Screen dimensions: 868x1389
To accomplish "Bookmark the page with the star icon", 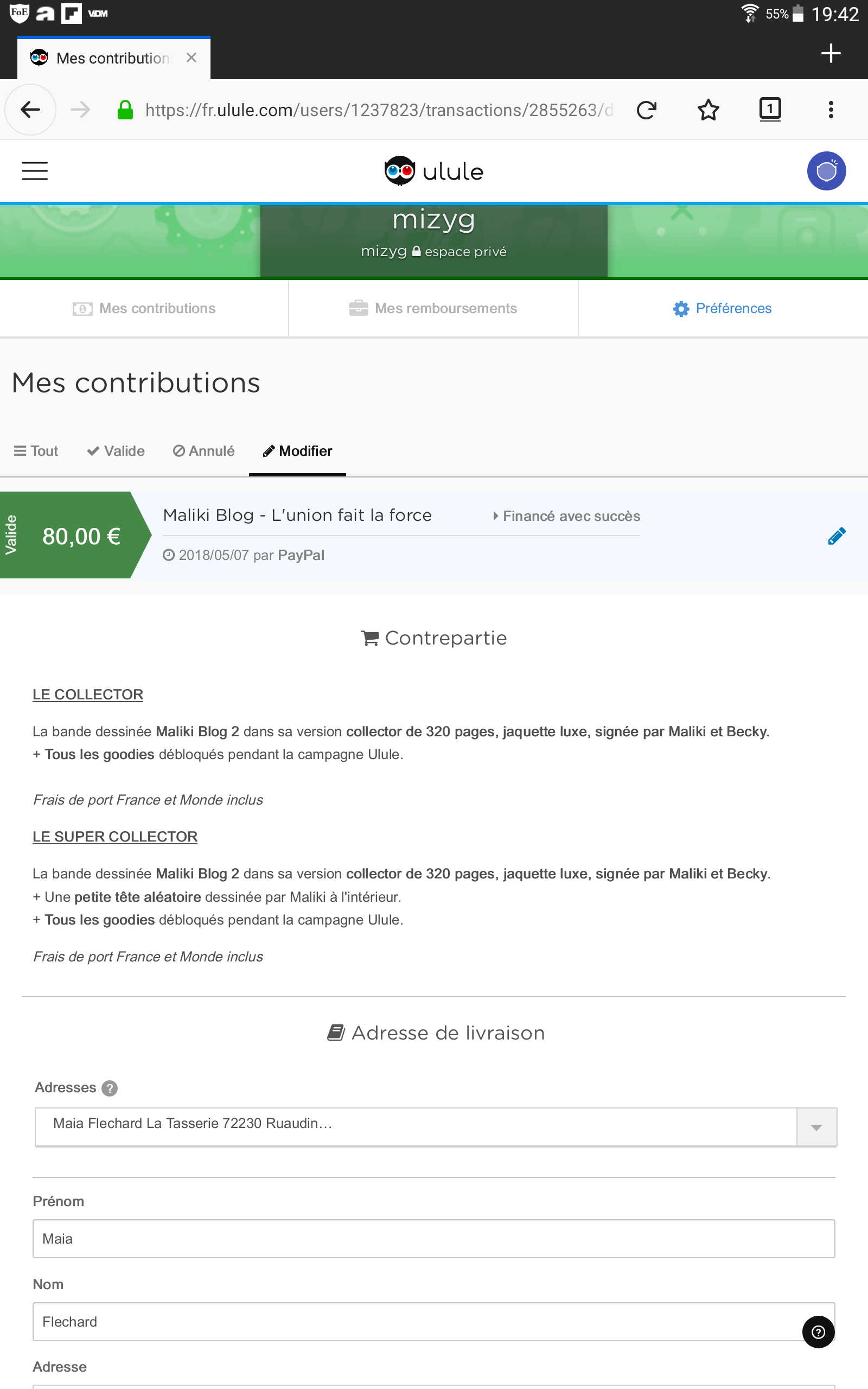I will 708,110.
